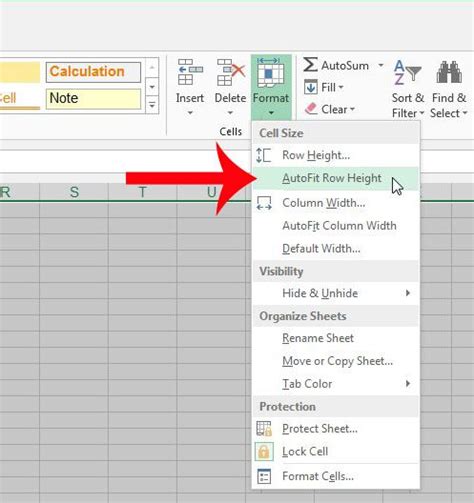This screenshot has height=503, width=474.
Task: Open the Insert dropdown arrow
Action: 190,113
